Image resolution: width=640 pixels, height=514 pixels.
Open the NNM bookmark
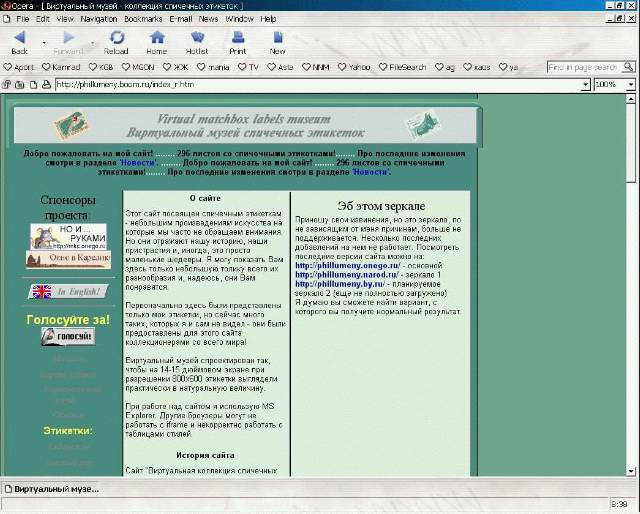pyautogui.click(x=316, y=67)
